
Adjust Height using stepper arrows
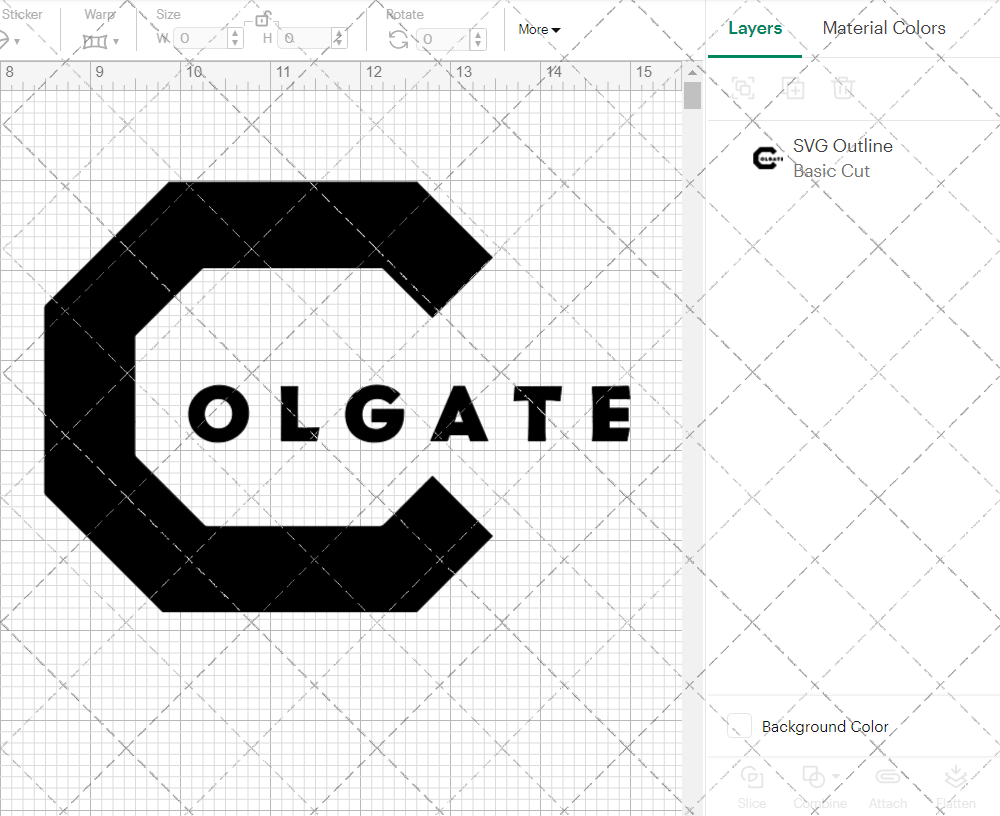(x=339, y=38)
